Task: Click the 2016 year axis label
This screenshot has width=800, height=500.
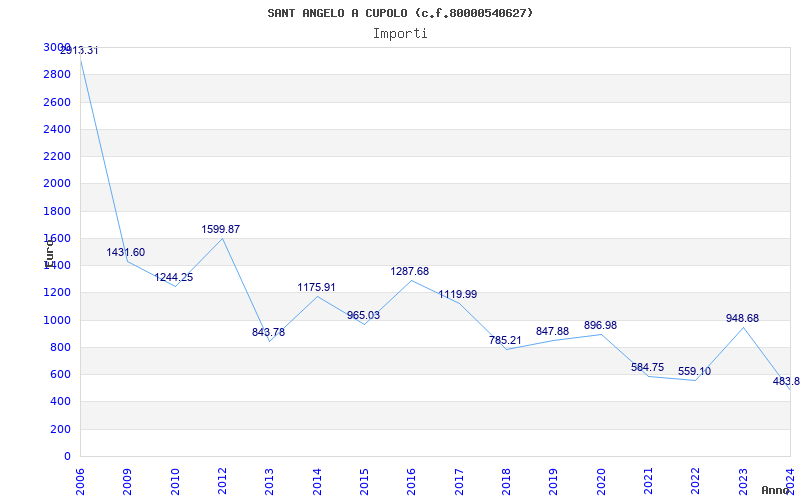Action: (412, 482)
